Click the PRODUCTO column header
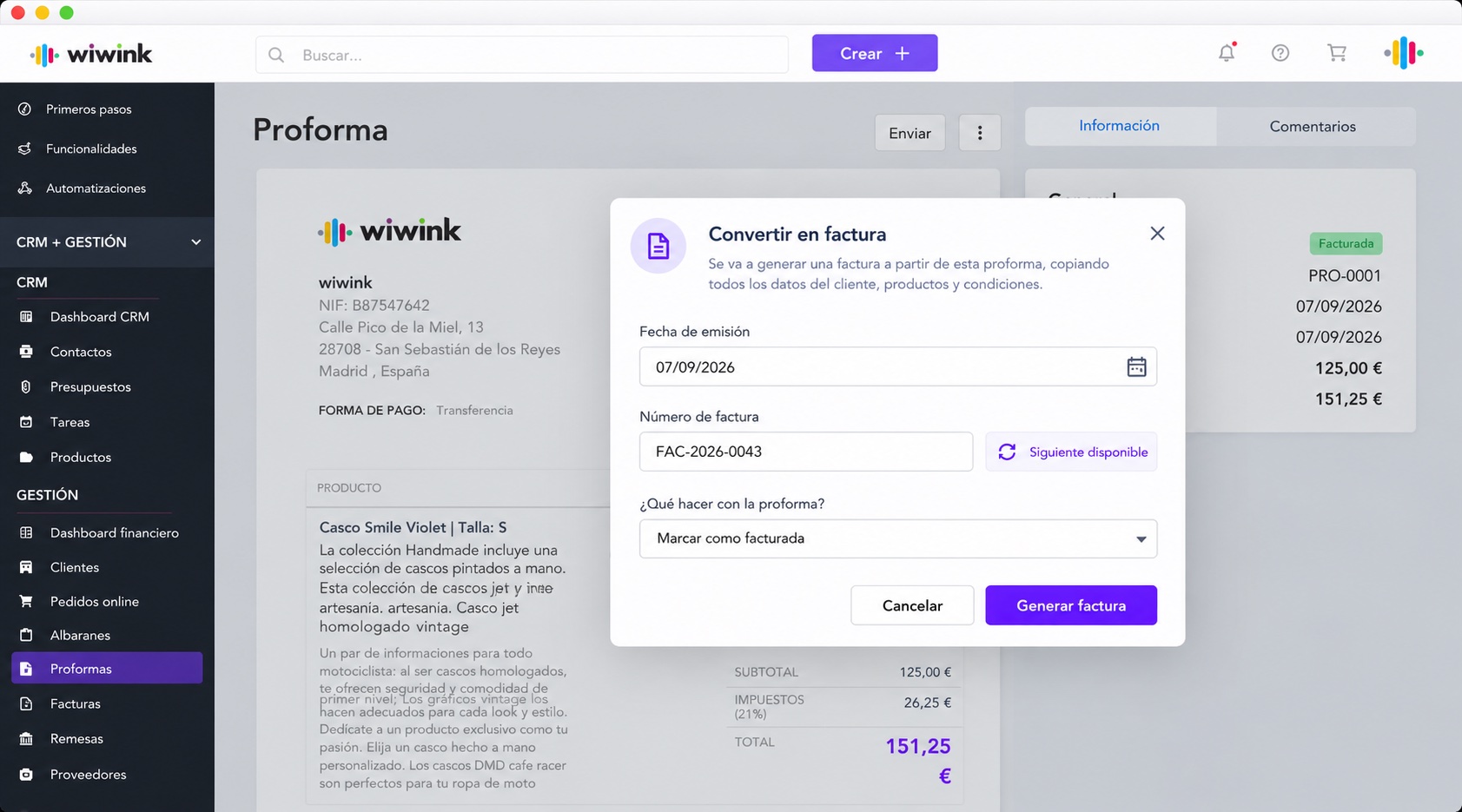The image size is (1462, 812). pos(349,488)
